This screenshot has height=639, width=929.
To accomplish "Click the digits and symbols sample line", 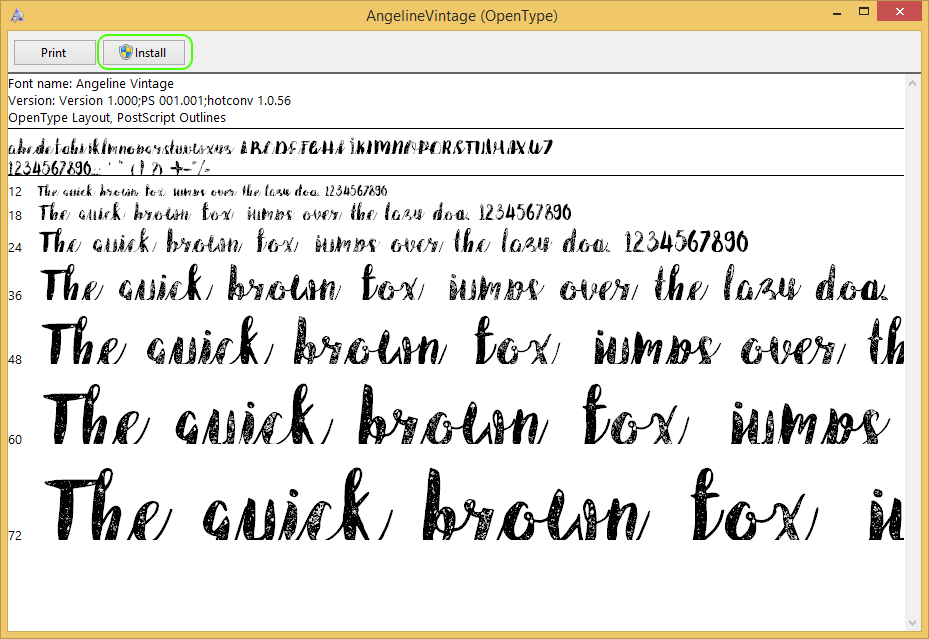I will click(110, 168).
